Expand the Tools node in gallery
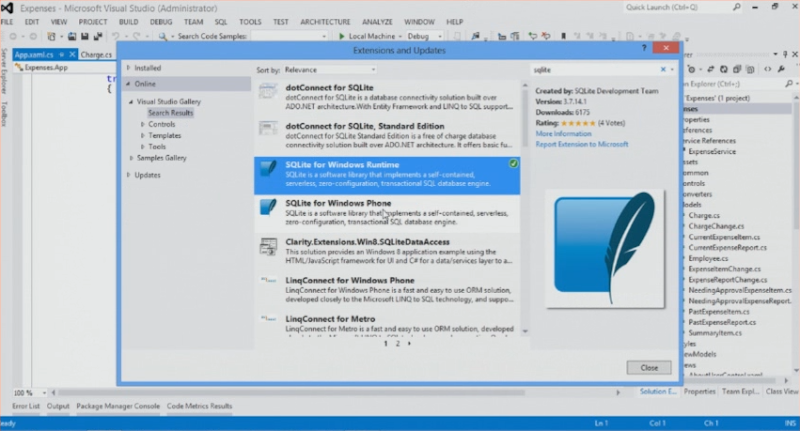Screen dimensions: 800x431 pos(142,146)
